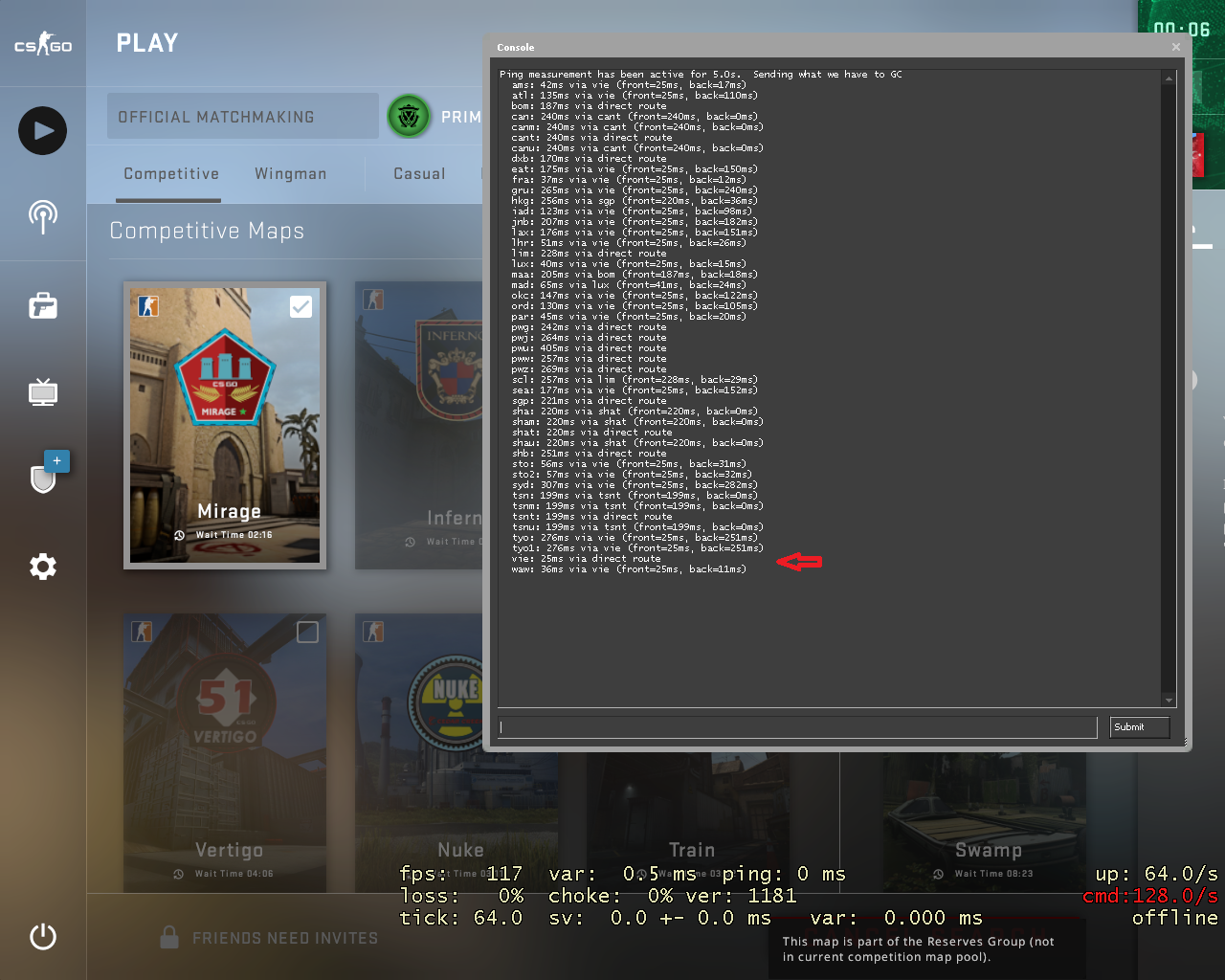
Task: Click the Competitive Maps heading
Action: point(207,231)
